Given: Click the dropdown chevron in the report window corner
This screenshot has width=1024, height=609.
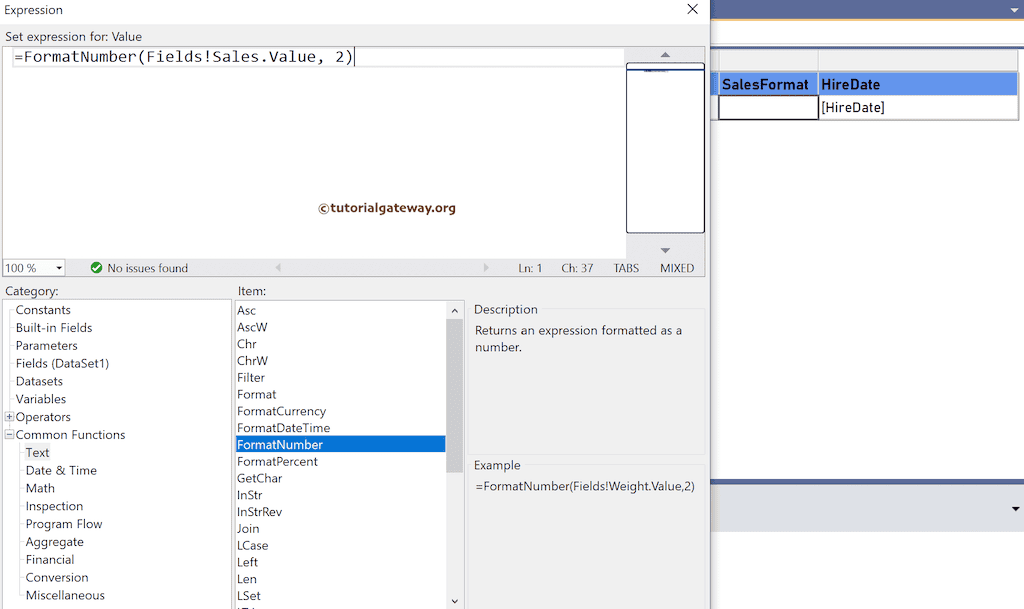Looking at the screenshot, I should coord(1013,9).
